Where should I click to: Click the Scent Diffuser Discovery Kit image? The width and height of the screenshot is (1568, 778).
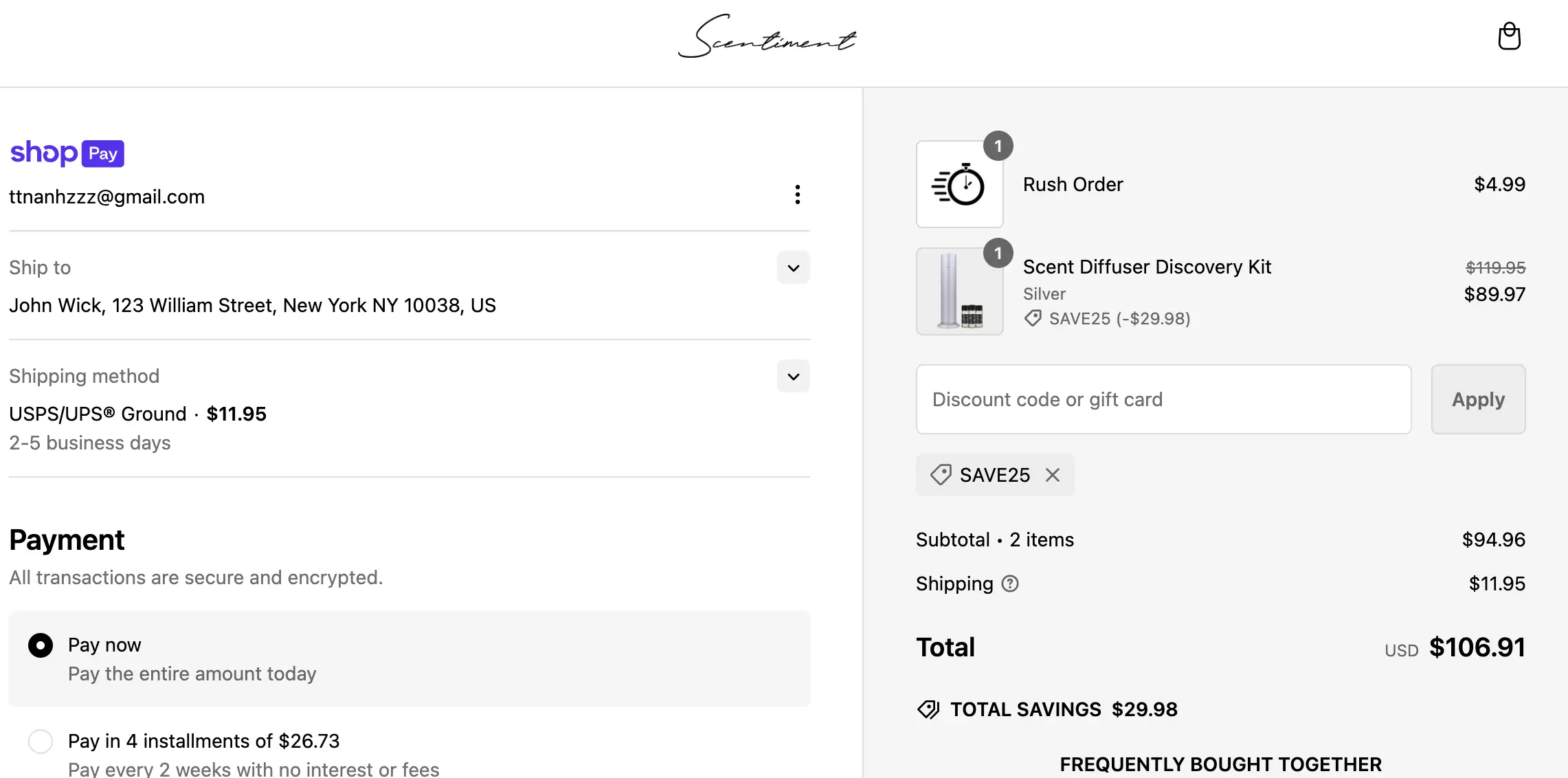click(959, 291)
